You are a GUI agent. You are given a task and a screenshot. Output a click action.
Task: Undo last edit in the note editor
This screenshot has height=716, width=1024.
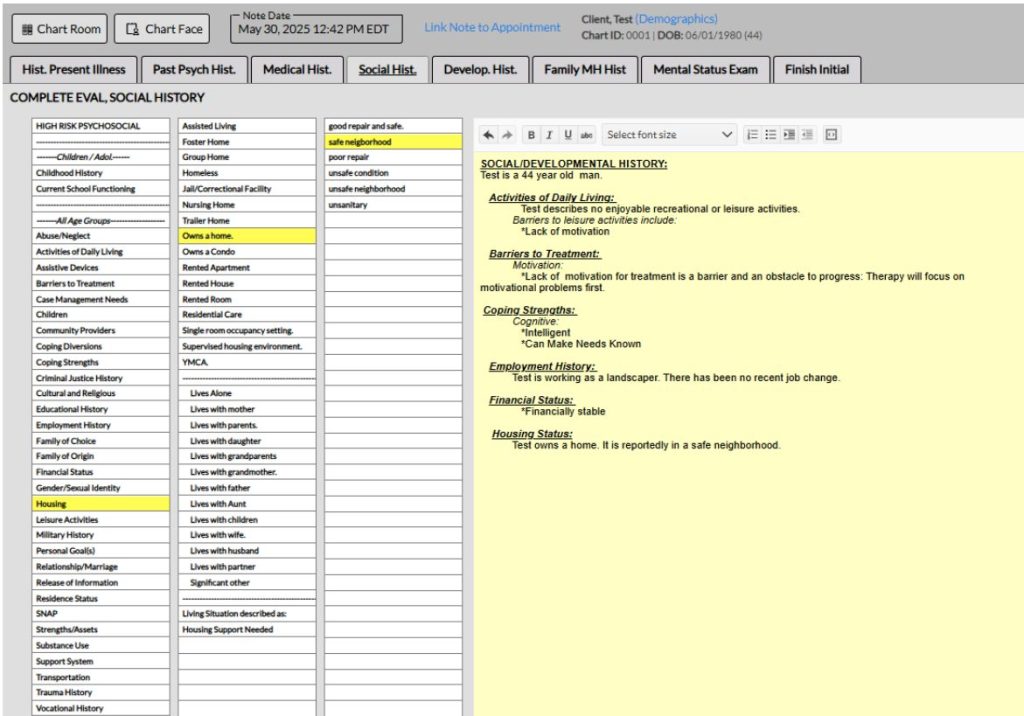[488, 134]
